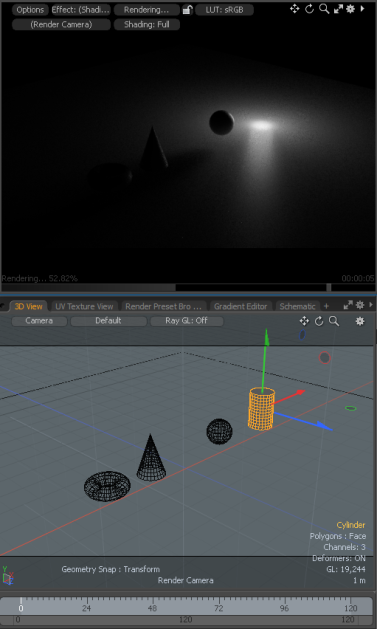
Task: Switch to the UV Texture View tab
Action: tap(84, 306)
